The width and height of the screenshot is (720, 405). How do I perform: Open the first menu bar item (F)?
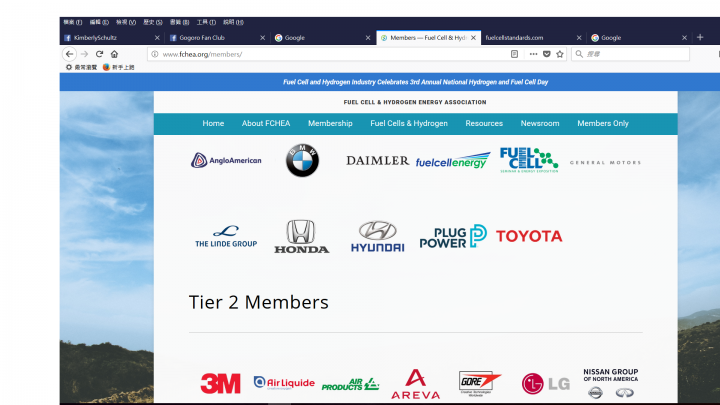73,22
